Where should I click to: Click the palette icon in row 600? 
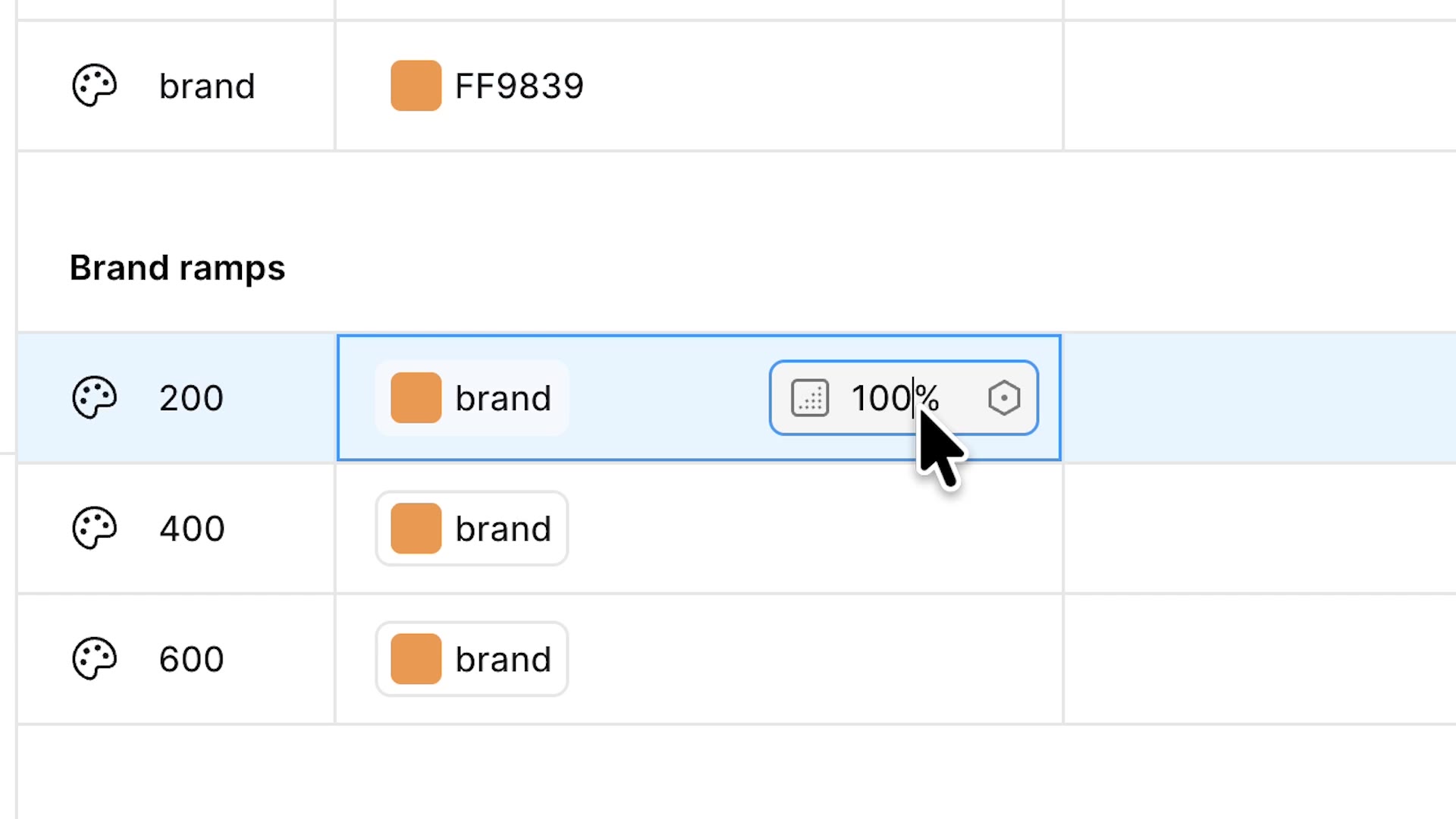click(x=94, y=658)
